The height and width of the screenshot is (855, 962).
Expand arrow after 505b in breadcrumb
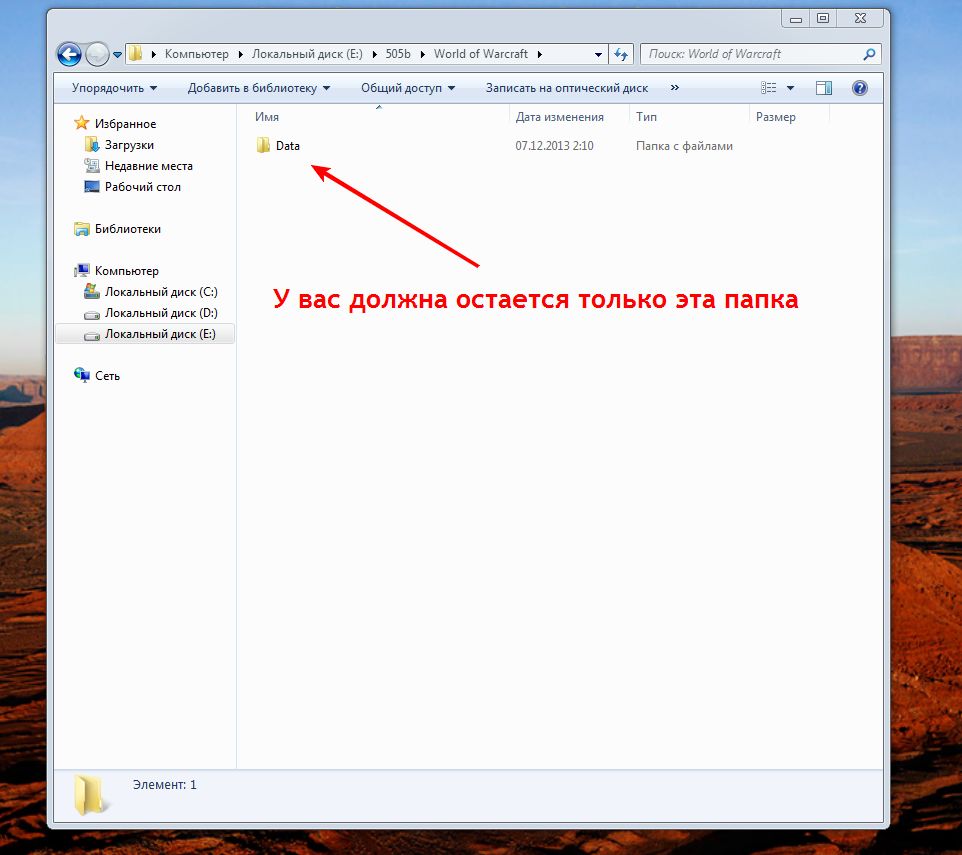pos(422,55)
